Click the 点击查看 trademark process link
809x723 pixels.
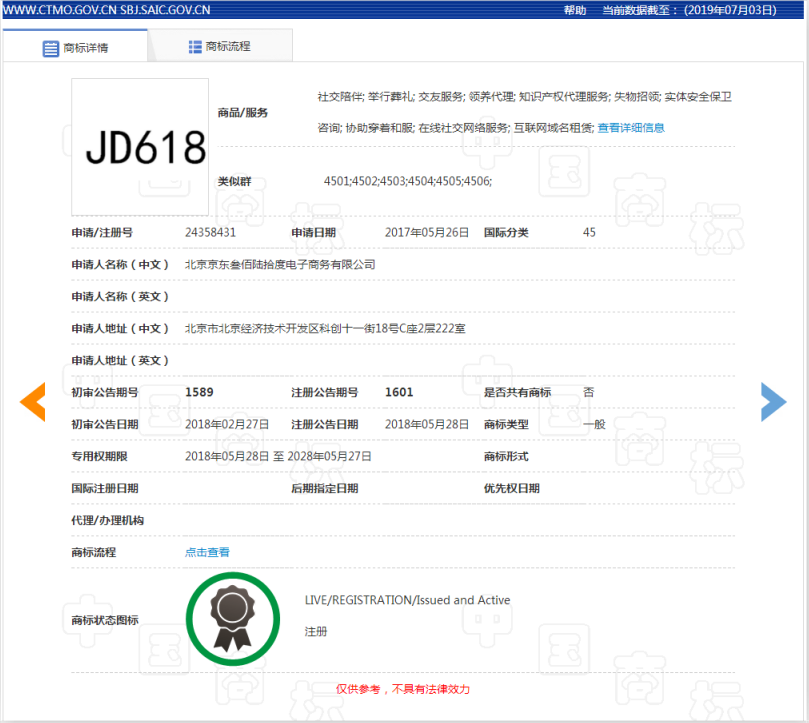tap(207, 553)
